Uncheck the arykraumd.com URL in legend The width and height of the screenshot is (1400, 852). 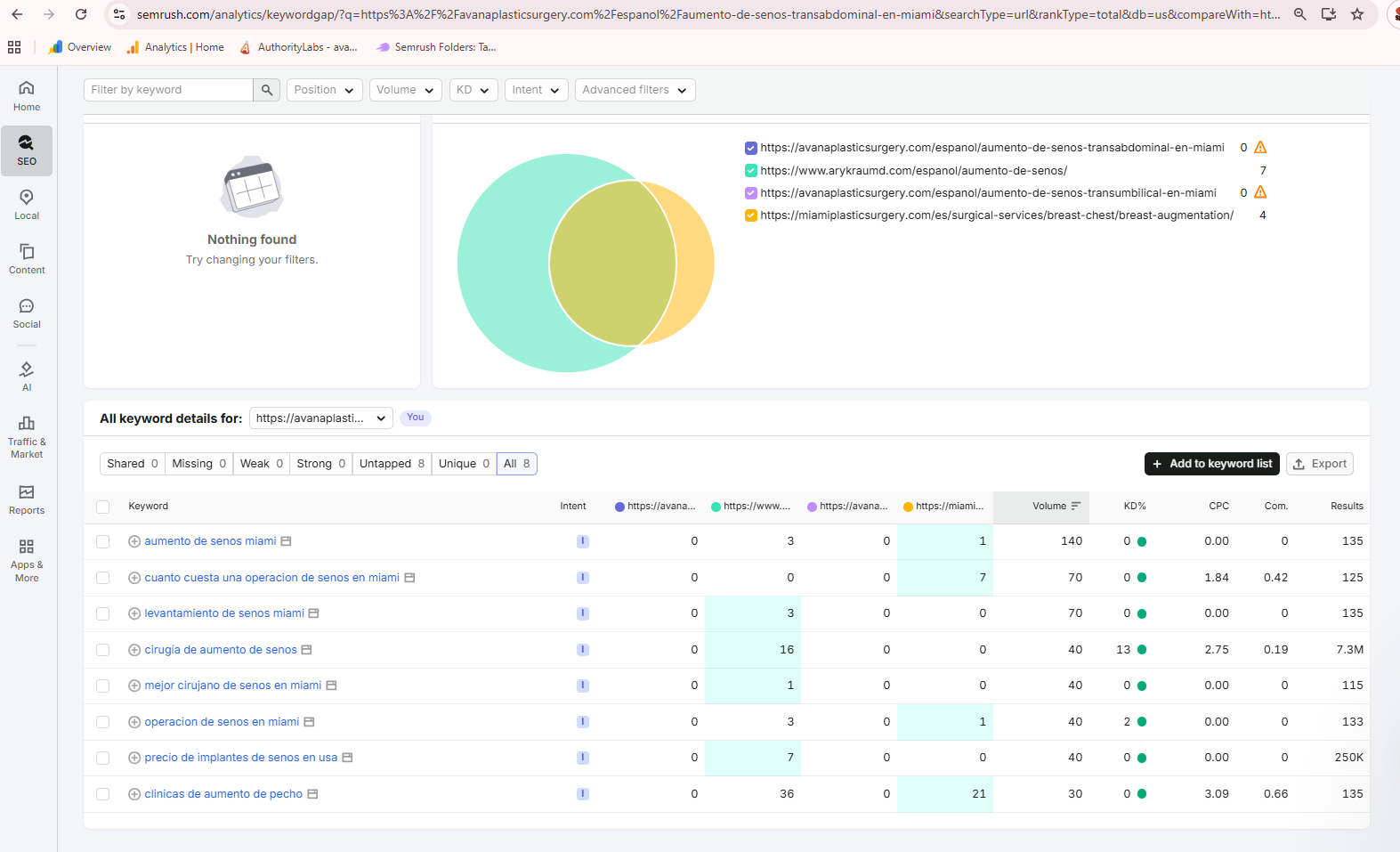(751, 171)
